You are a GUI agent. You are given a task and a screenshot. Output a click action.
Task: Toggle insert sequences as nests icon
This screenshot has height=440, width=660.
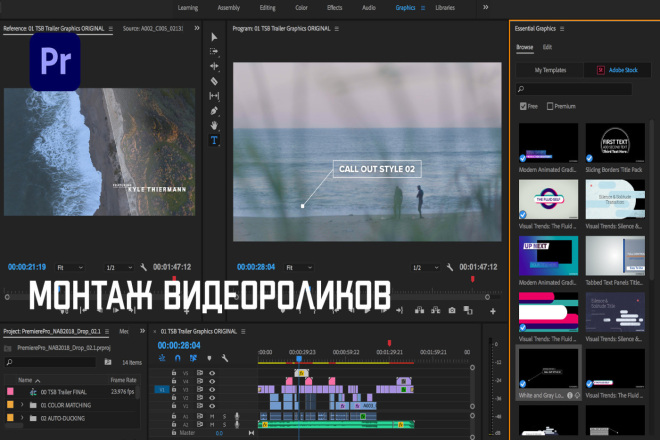(x=162, y=358)
